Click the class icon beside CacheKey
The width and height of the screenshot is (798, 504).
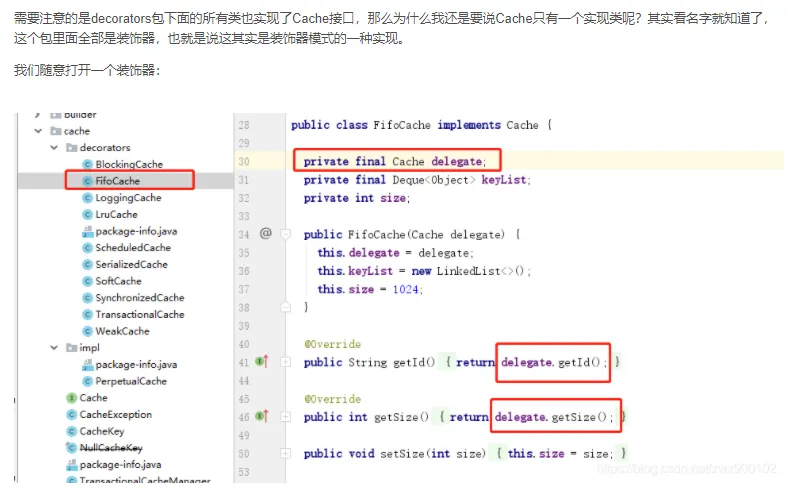pyautogui.click(x=72, y=431)
